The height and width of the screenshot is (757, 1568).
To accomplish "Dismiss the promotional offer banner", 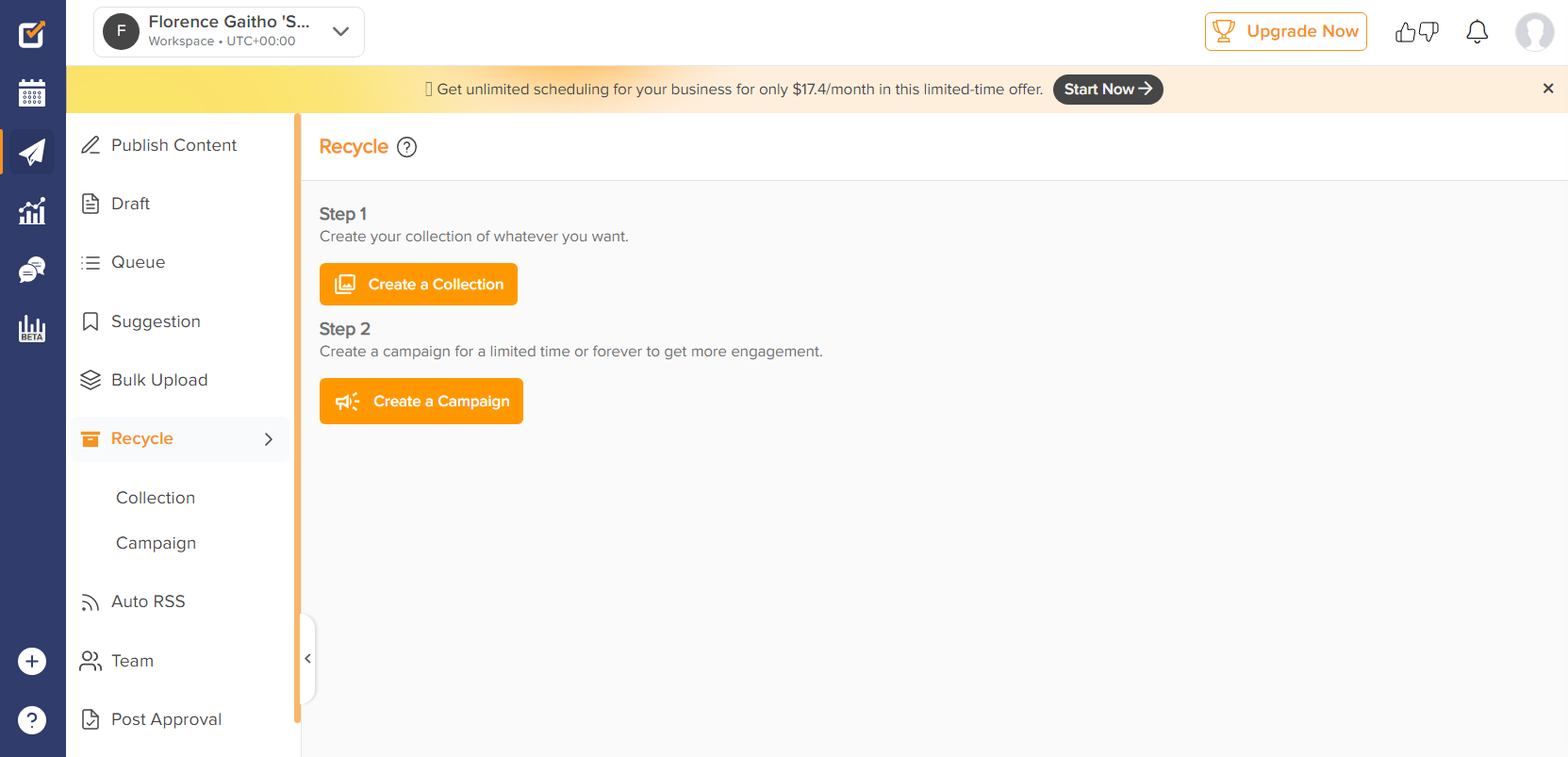I will coord(1547,89).
